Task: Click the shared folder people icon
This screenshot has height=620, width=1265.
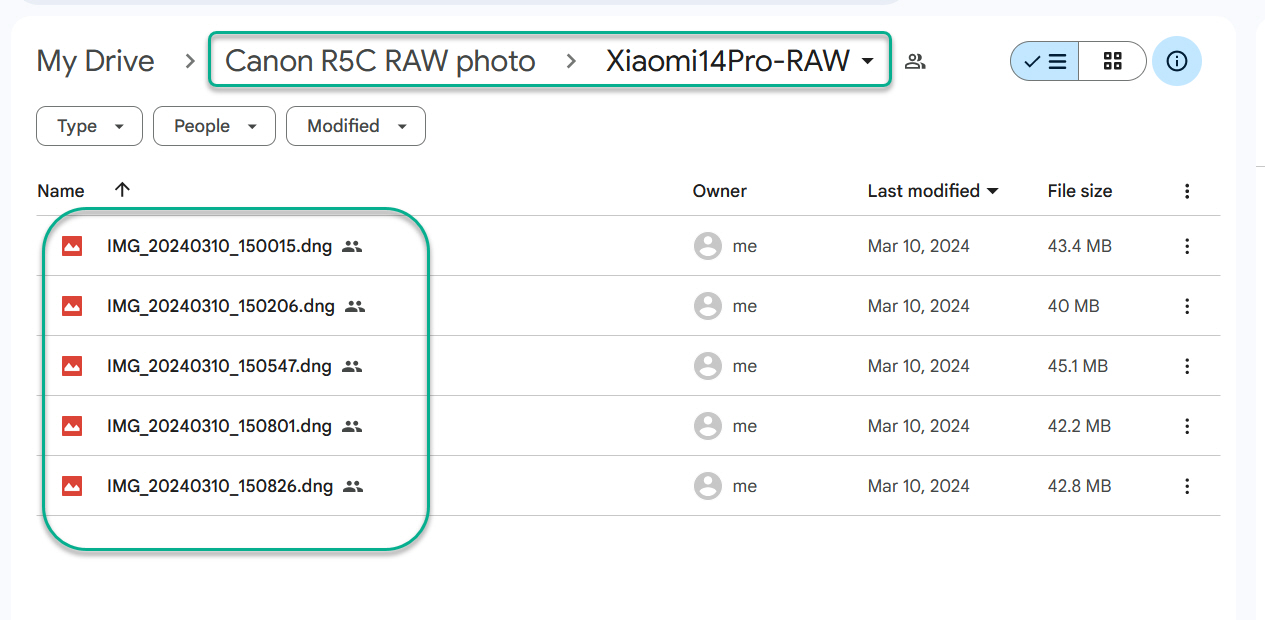Action: pos(915,61)
